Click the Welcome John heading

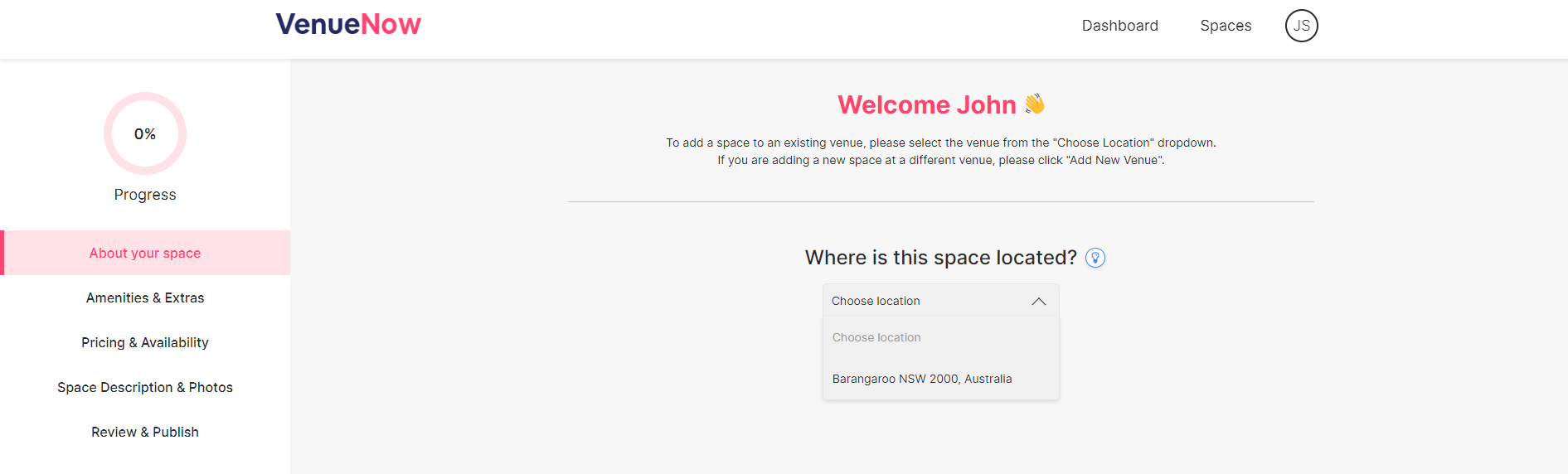(926, 104)
